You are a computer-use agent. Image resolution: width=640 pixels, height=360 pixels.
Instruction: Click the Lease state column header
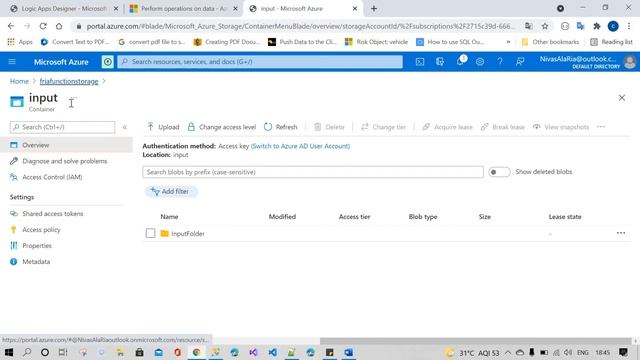click(x=565, y=217)
